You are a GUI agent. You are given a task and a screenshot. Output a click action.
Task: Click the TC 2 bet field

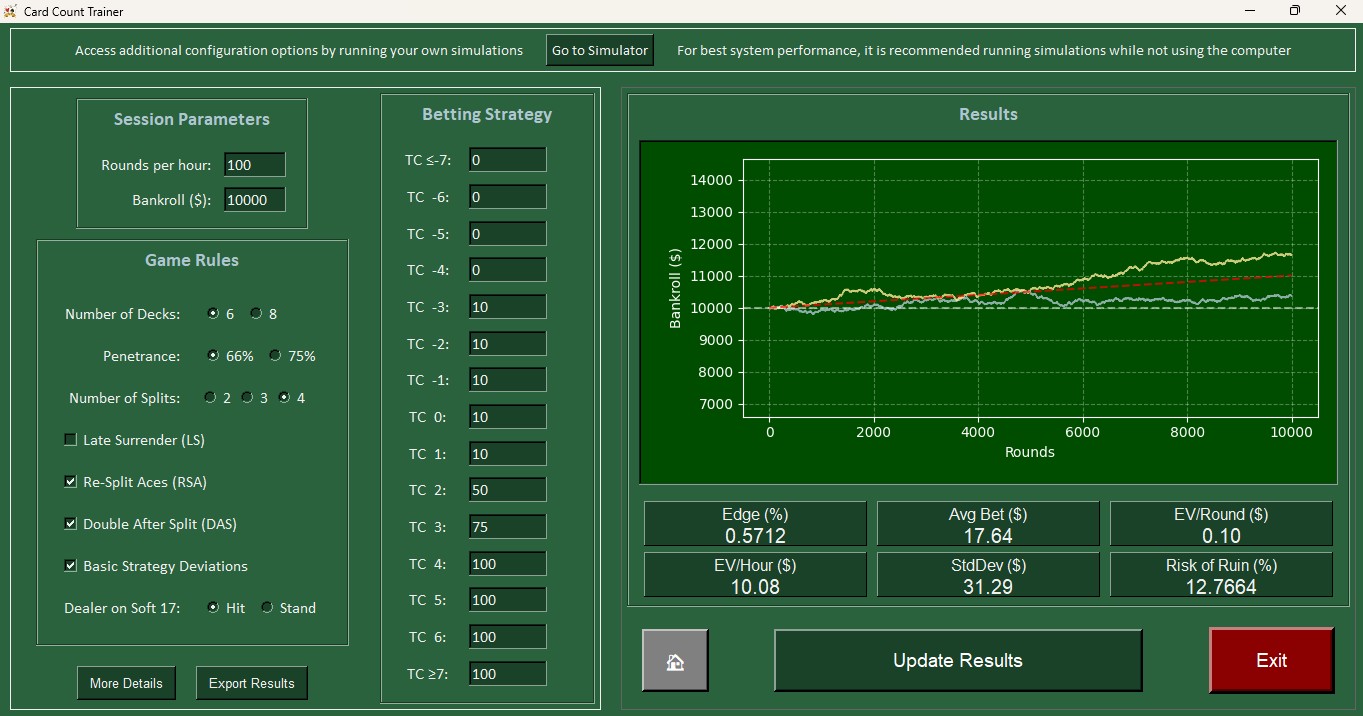coord(507,490)
